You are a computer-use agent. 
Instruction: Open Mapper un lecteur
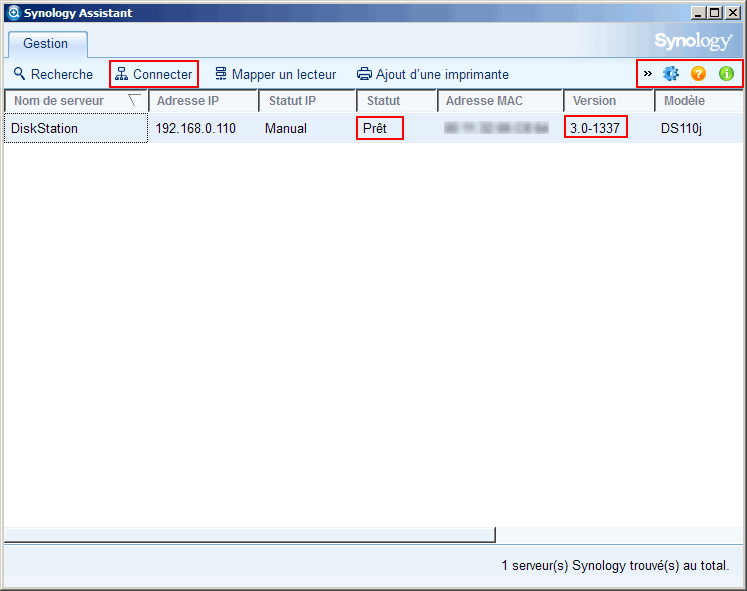pos(276,74)
